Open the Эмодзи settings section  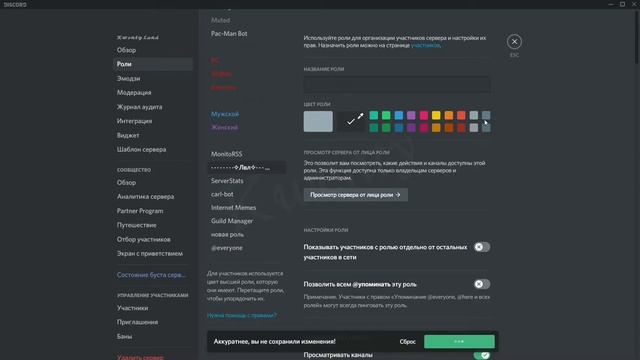(153, 78)
